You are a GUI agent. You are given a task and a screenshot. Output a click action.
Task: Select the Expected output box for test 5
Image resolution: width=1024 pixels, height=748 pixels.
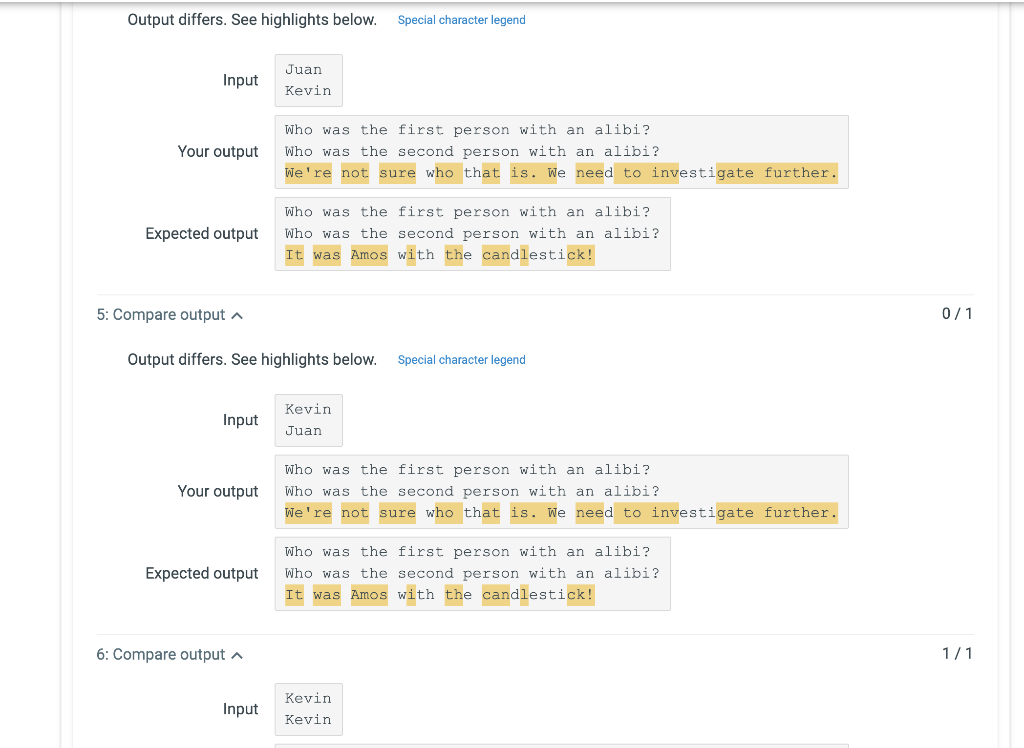point(470,573)
